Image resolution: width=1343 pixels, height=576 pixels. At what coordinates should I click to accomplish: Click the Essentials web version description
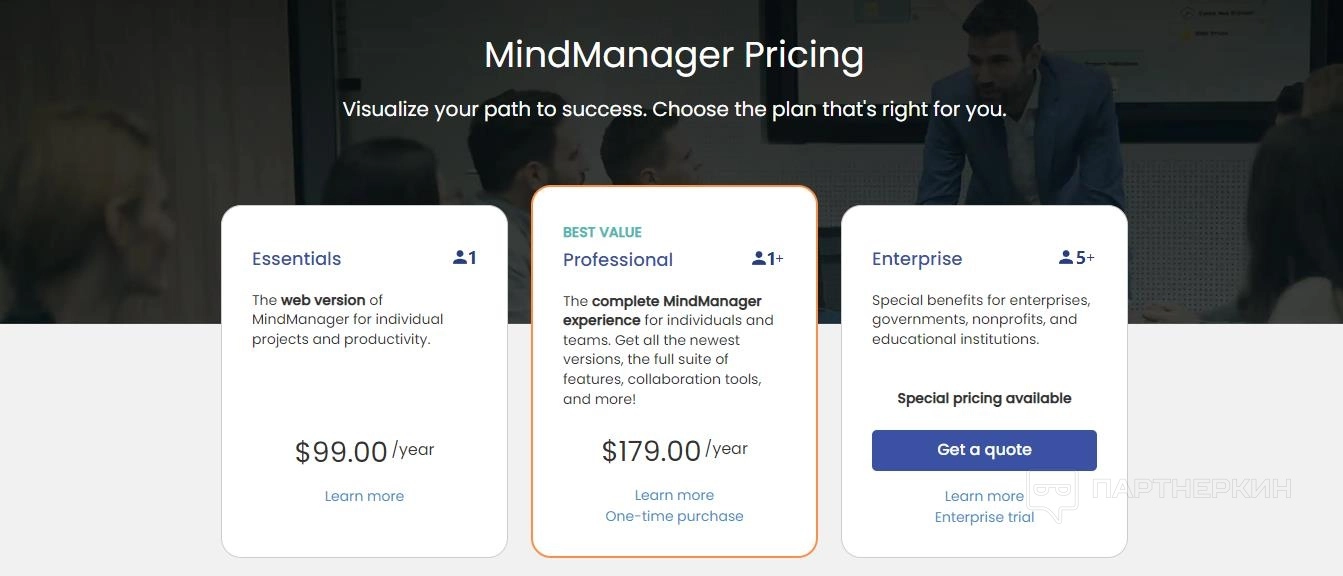pos(347,319)
